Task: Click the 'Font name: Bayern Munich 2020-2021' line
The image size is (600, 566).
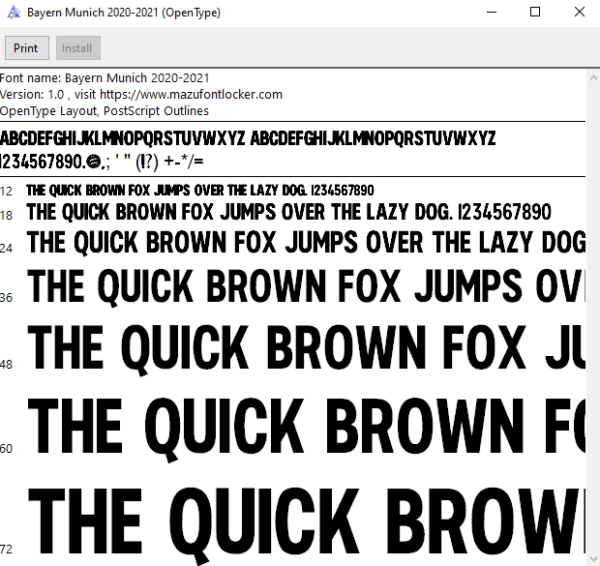Action: click(104, 78)
